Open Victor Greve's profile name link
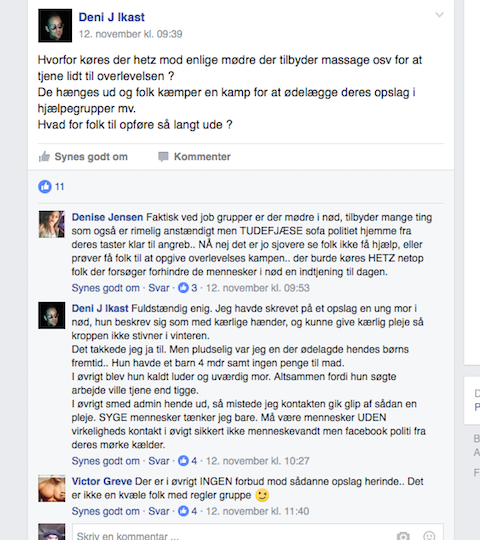 [x=102, y=481]
